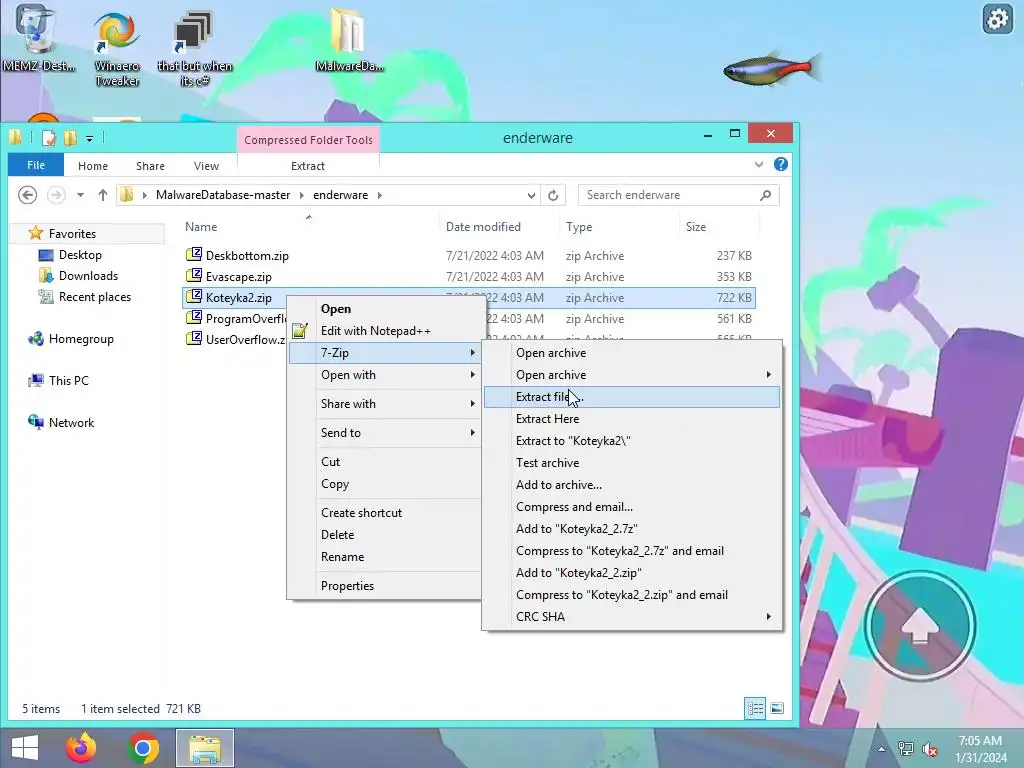Click the Properties quick access toolbar icon
The width and height of the screenshot is (1024, 768).
pos(48,138)
